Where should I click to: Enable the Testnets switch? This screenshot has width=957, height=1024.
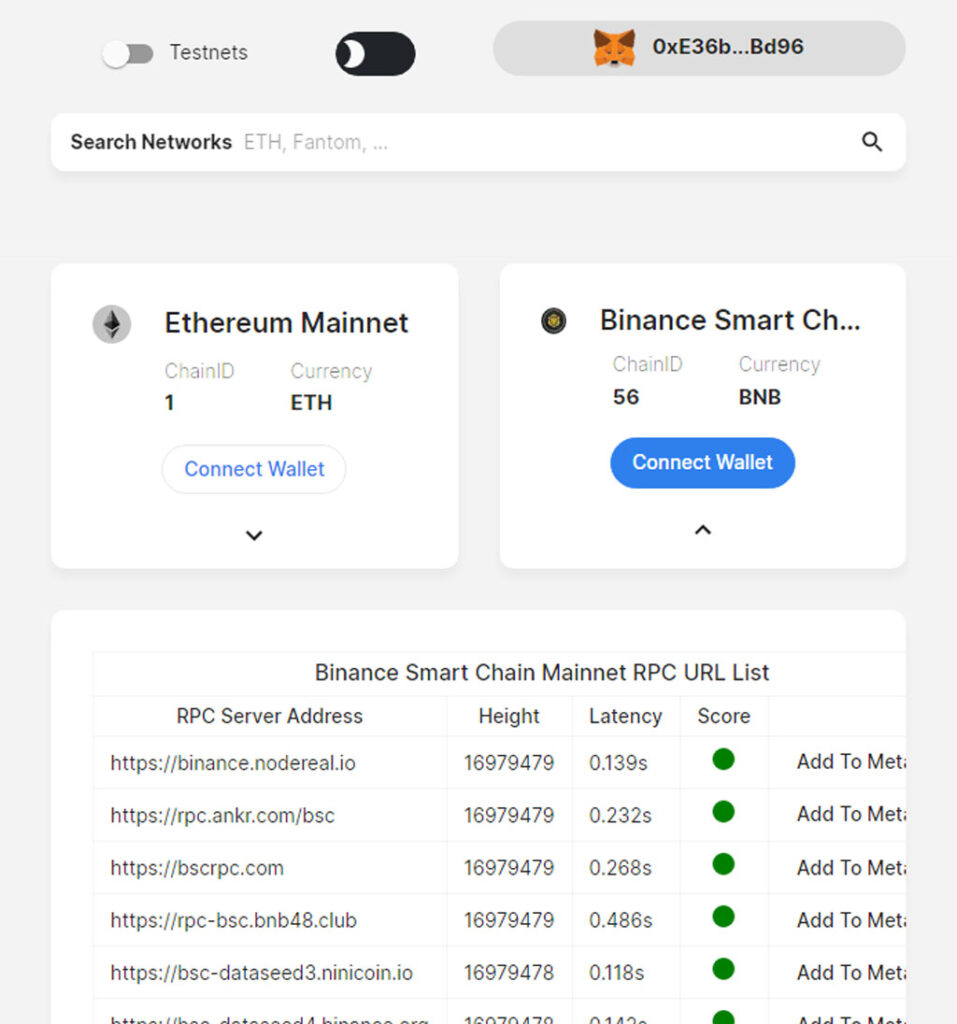(128, 54)
